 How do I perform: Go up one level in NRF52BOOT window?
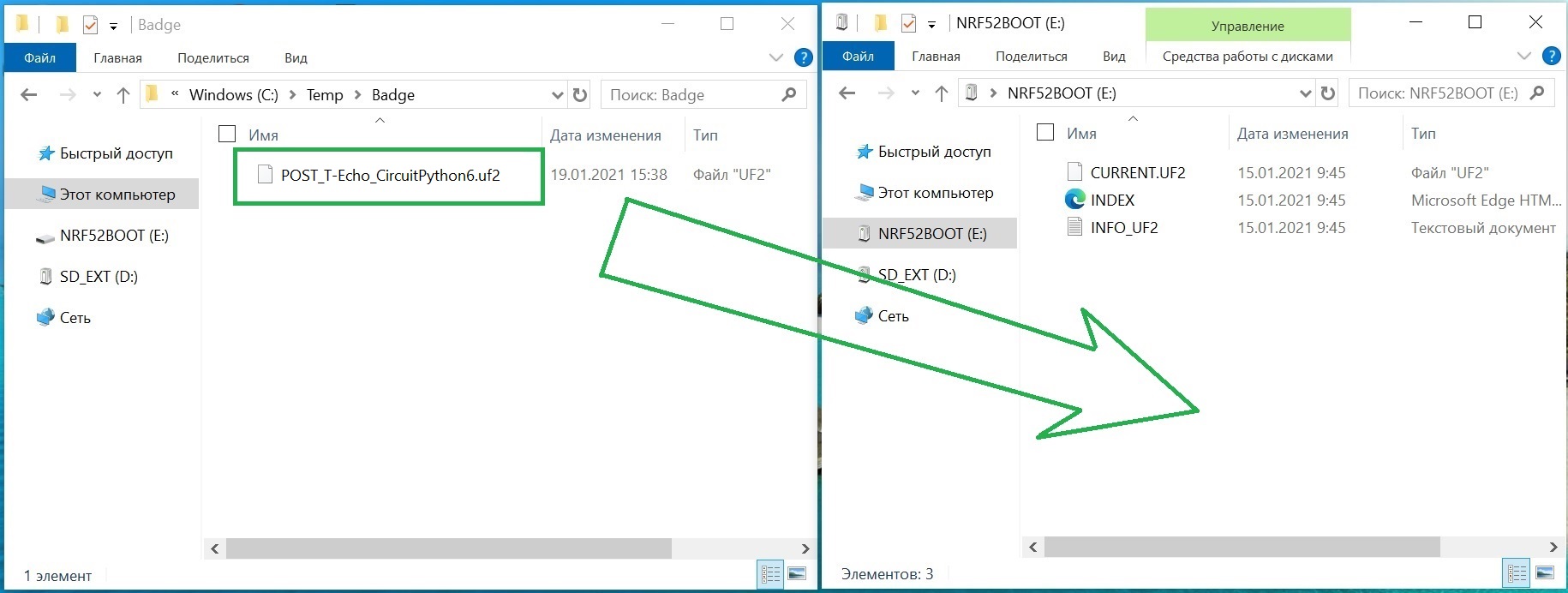click(942, 93)
